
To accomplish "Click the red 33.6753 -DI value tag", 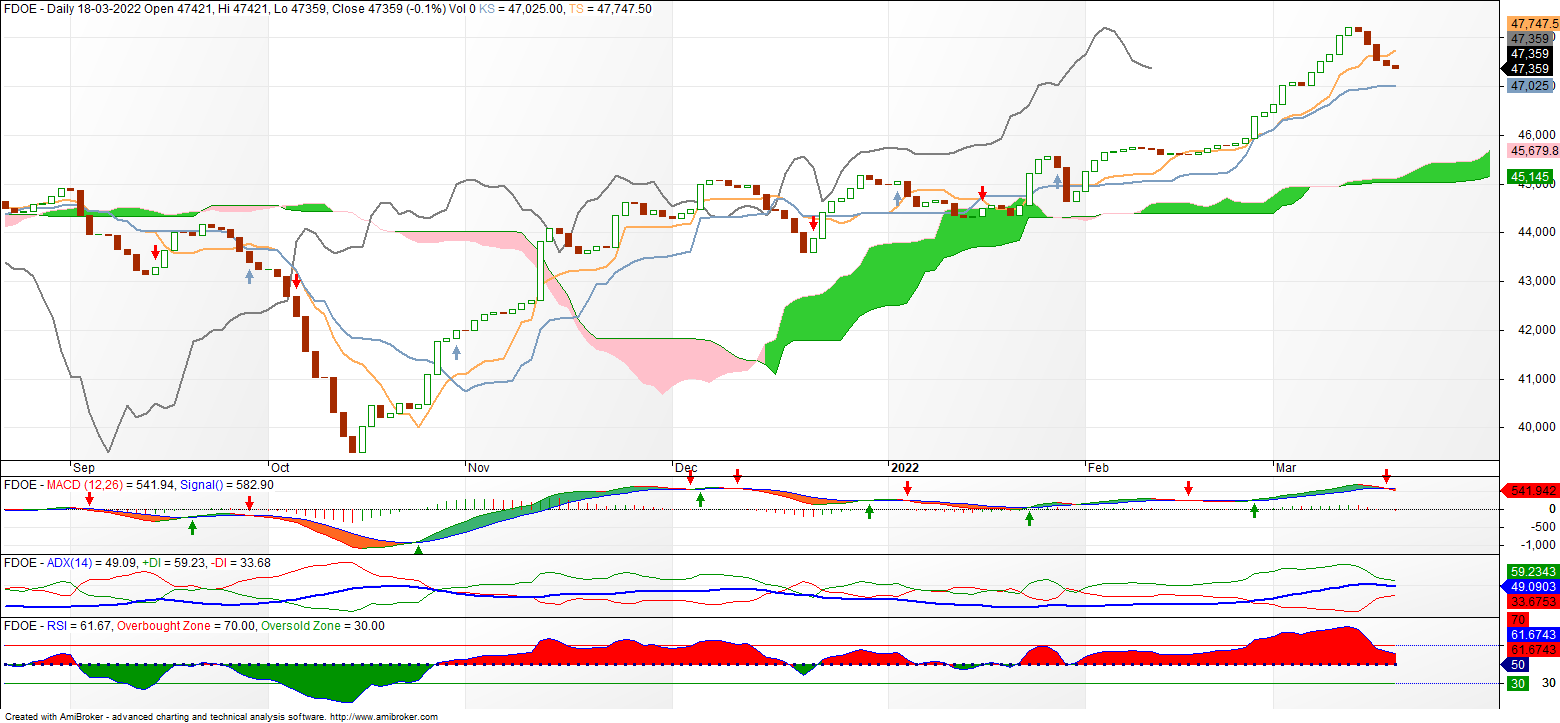I will (1533, 601).
